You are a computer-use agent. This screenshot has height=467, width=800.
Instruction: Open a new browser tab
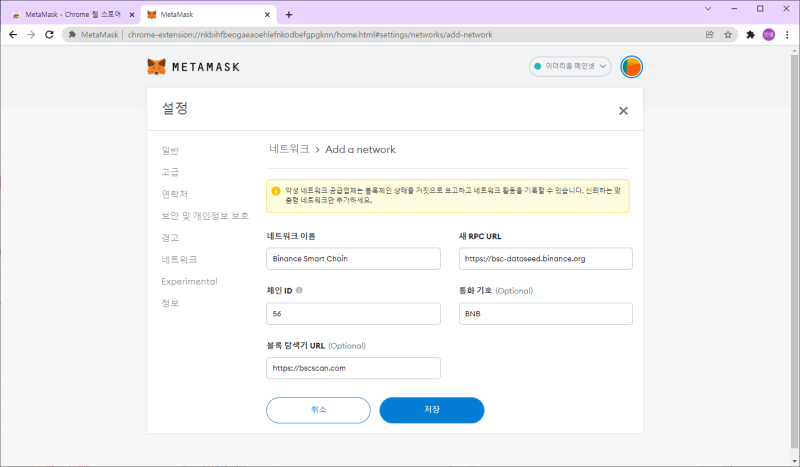[289, 15]
